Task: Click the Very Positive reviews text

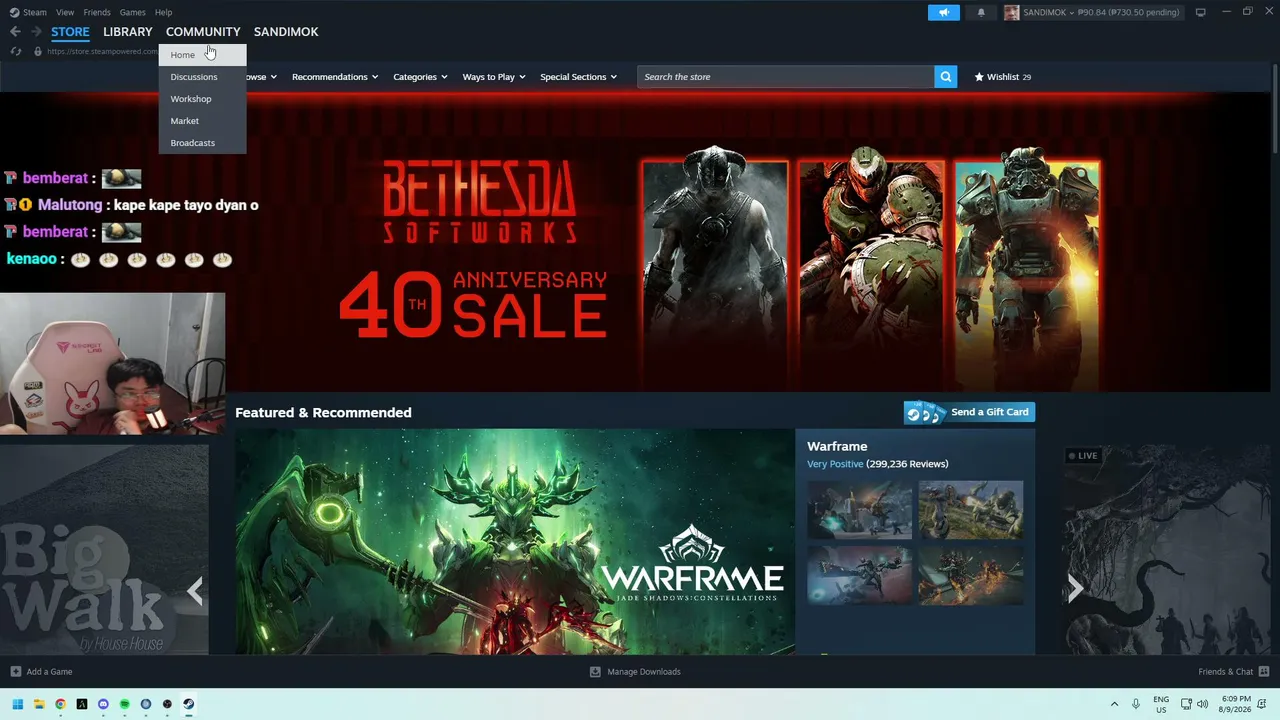Action: 835,464
